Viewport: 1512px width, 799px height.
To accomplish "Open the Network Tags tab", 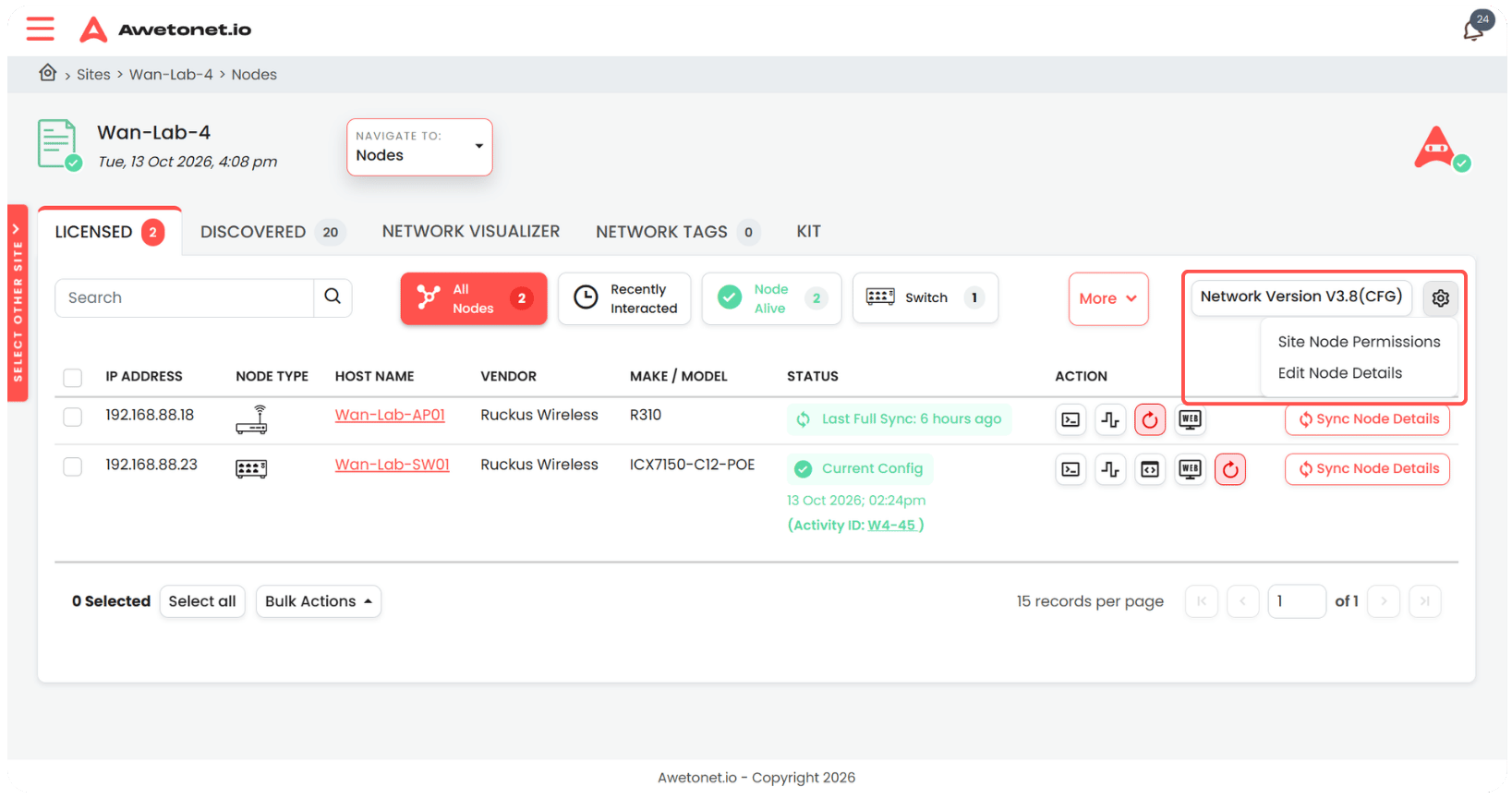I will [678, 232].
